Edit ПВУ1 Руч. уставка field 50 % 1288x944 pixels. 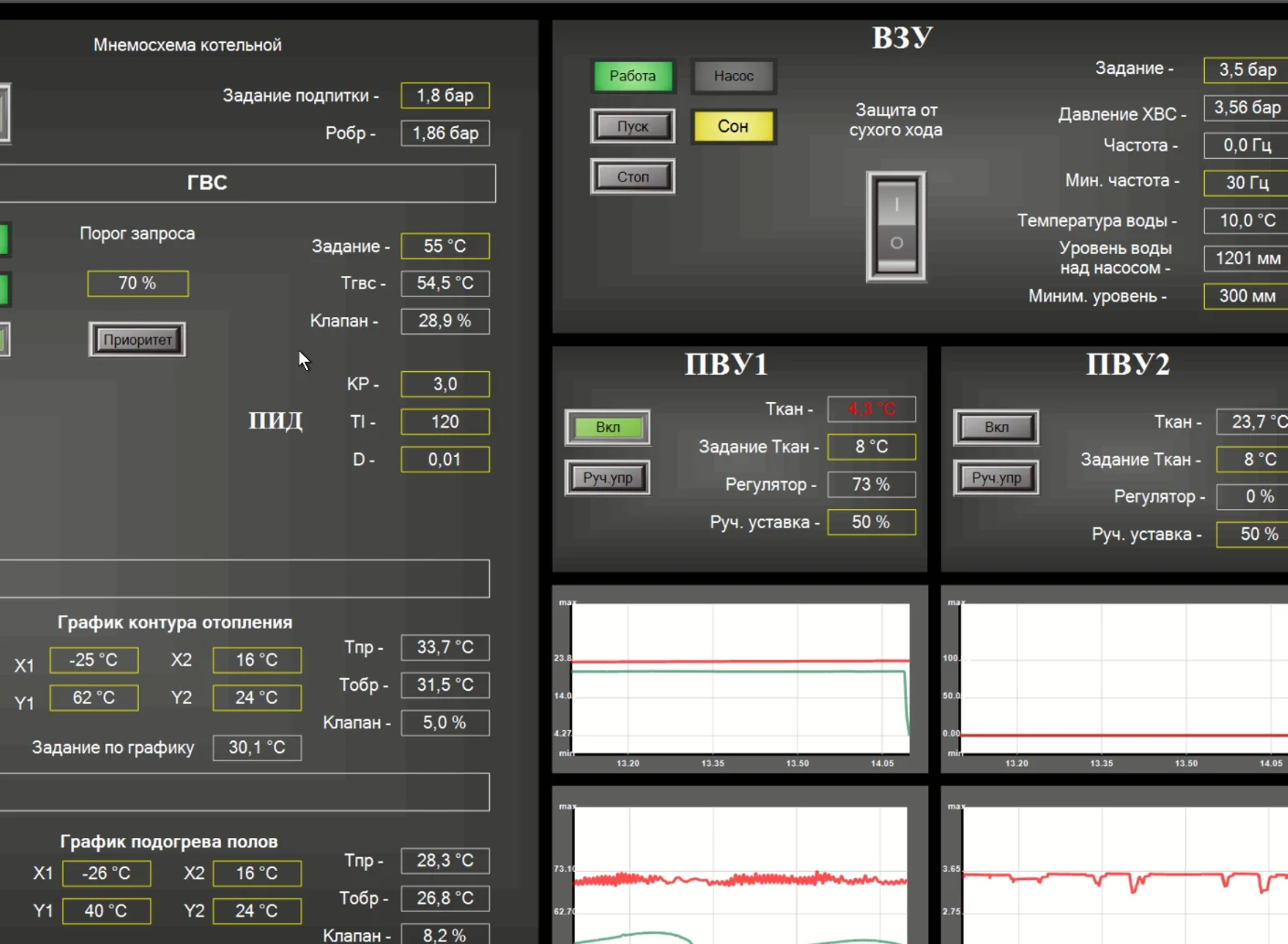(x=871, y=522)
